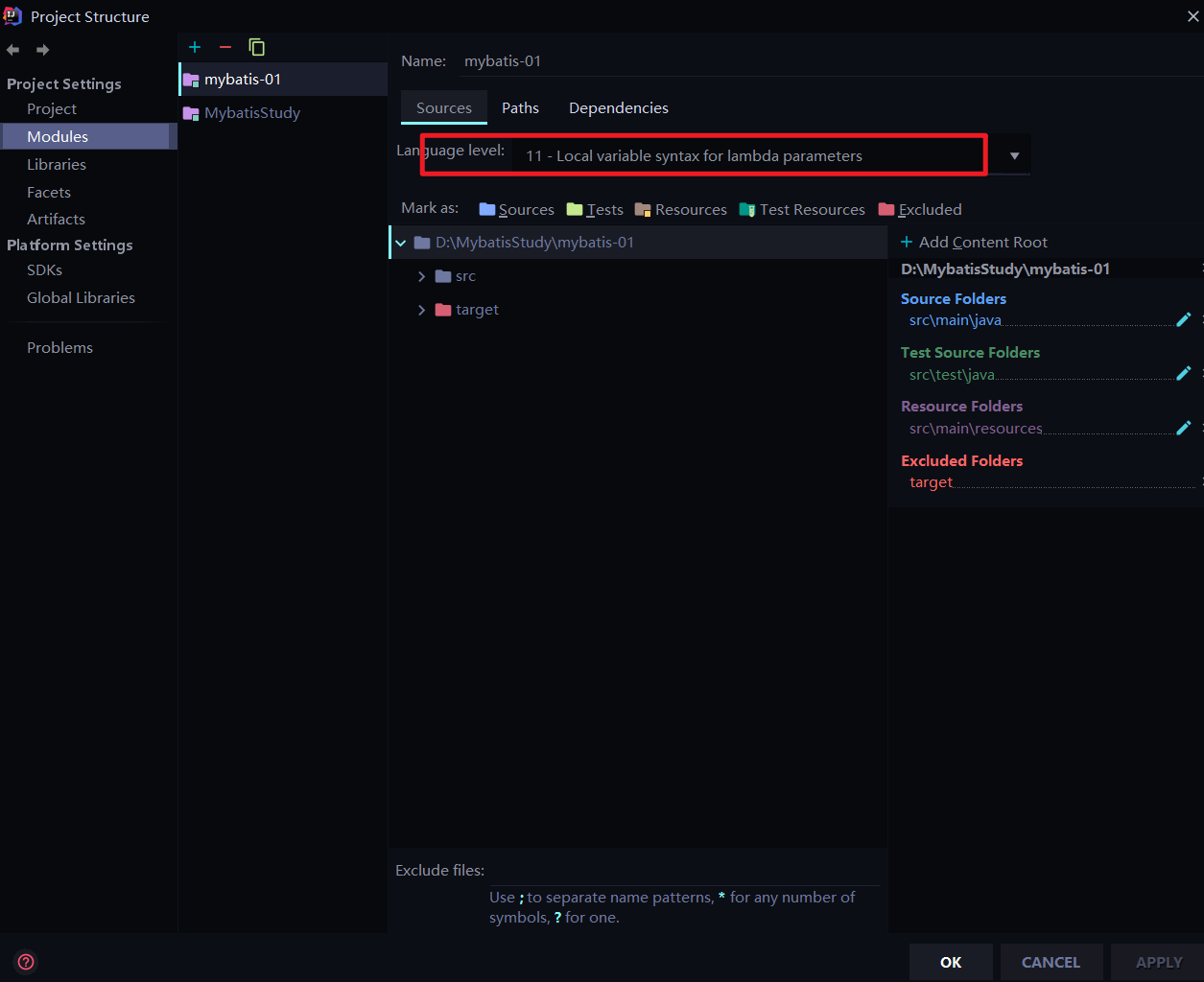Click the mybatis-01 module folder icon
1204x982 pixels.
pyautogui.click(x=191, y=80)
